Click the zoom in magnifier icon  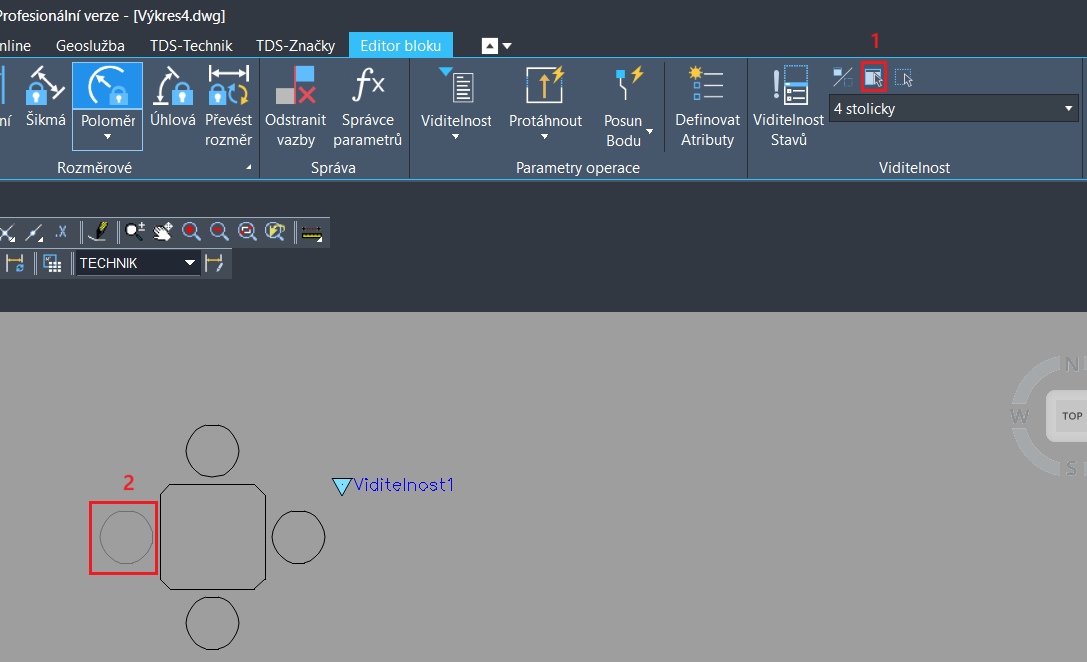pyautogui.click(x=191, y=232)
